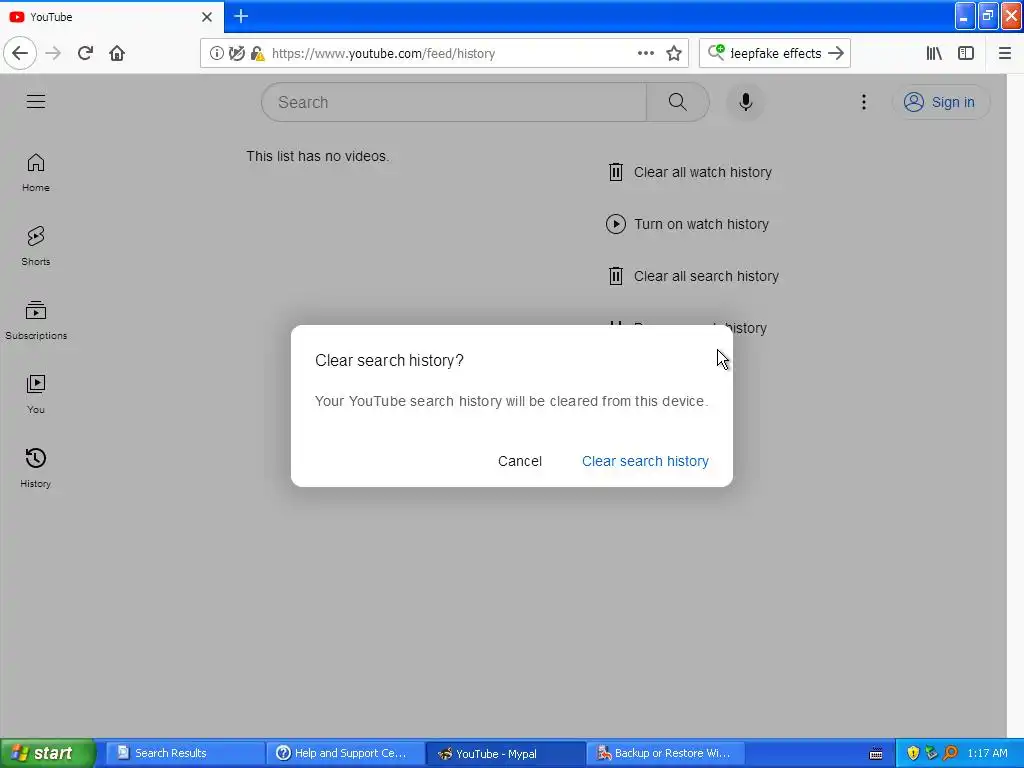This screenshot has height=768, width=1024.
Task: Open tracking protection shield icon
Action: tap(236, 53)
